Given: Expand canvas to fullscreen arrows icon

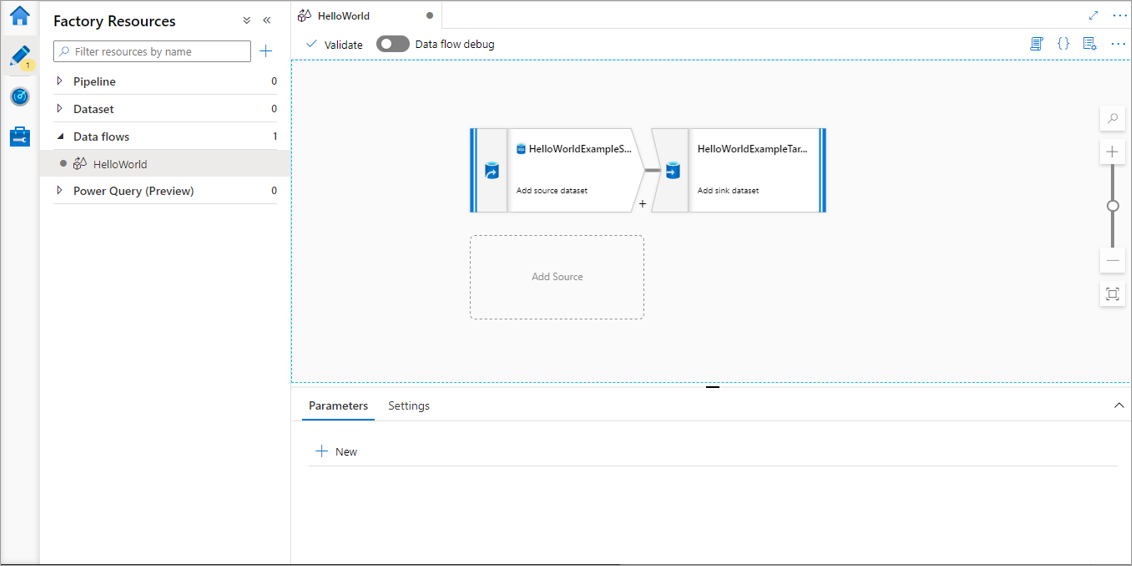Looking at the screenshot, I should point(1094,15).
